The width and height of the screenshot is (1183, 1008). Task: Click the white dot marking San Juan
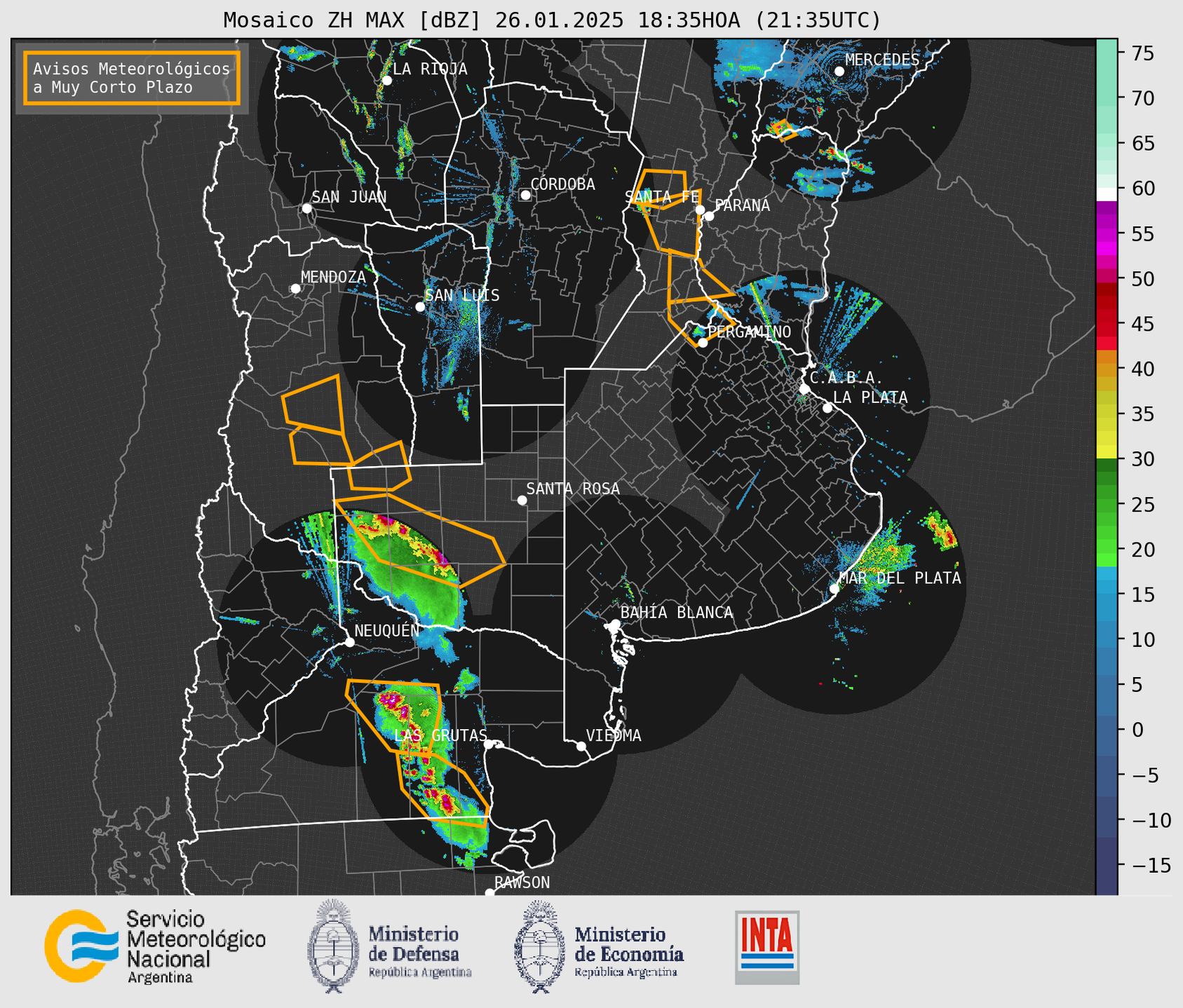tap(306, 208)
